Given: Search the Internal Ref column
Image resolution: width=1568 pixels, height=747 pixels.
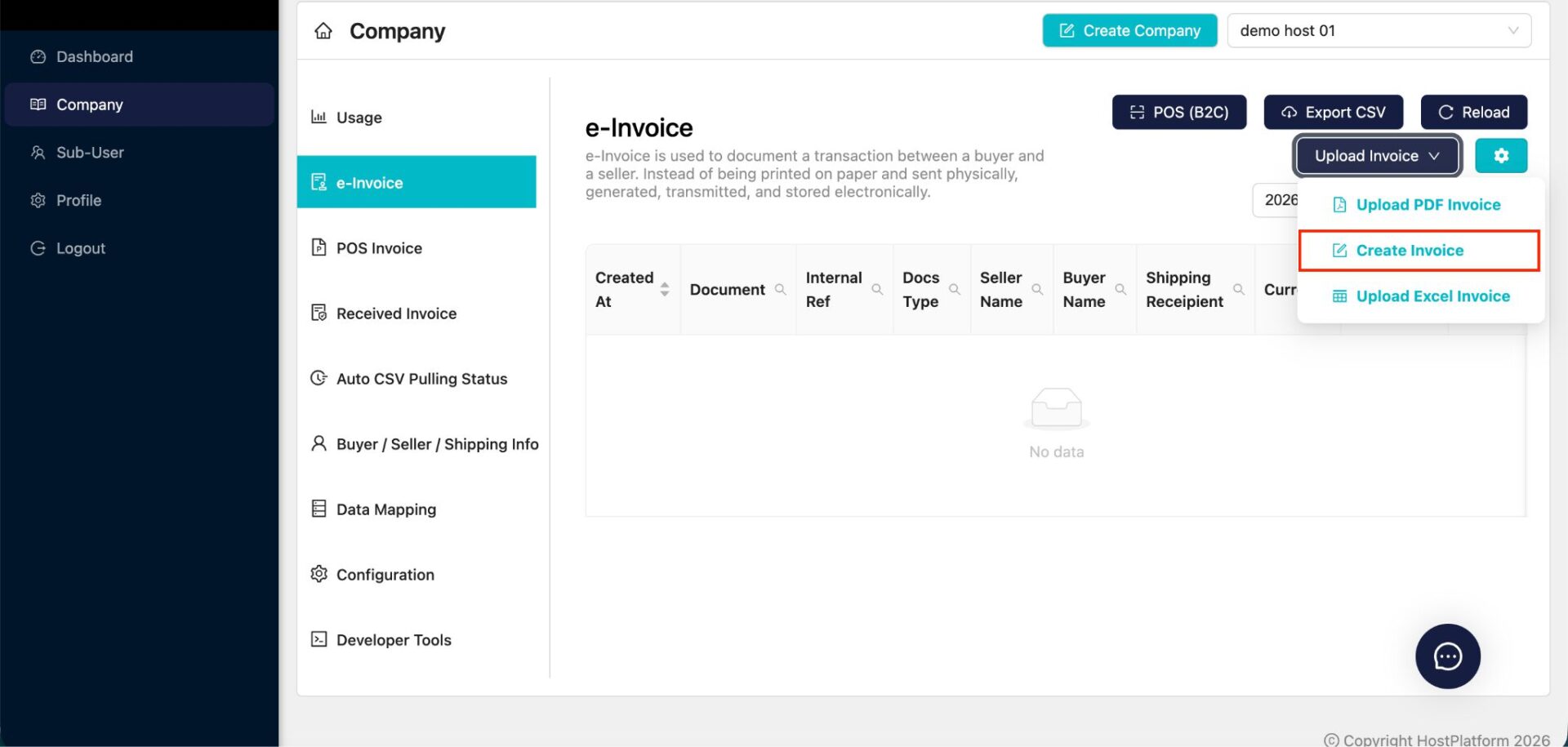Looking at the screenshot, I should (x=877, y=289).
